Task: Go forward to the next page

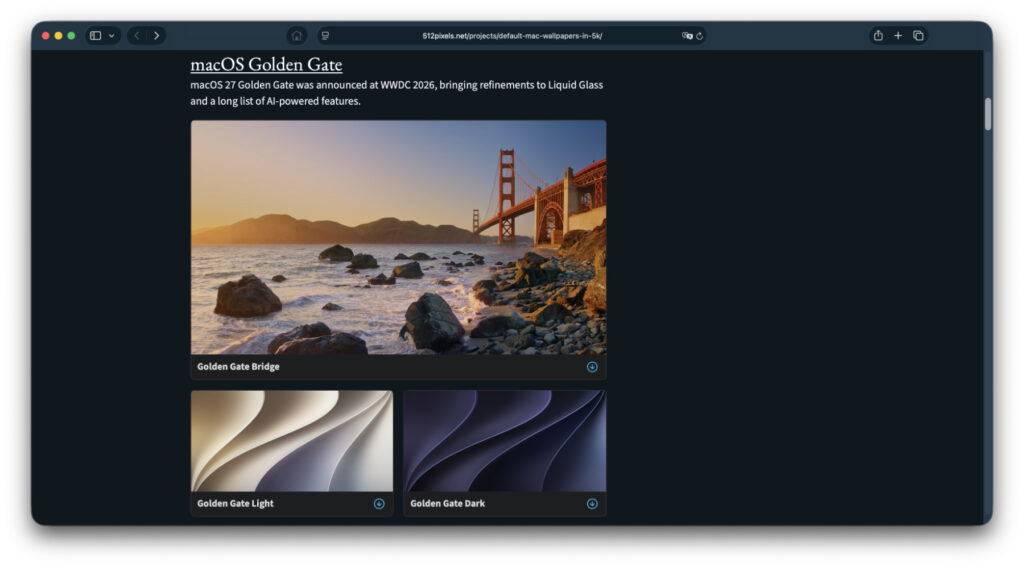Action: (x=157, y=36)
